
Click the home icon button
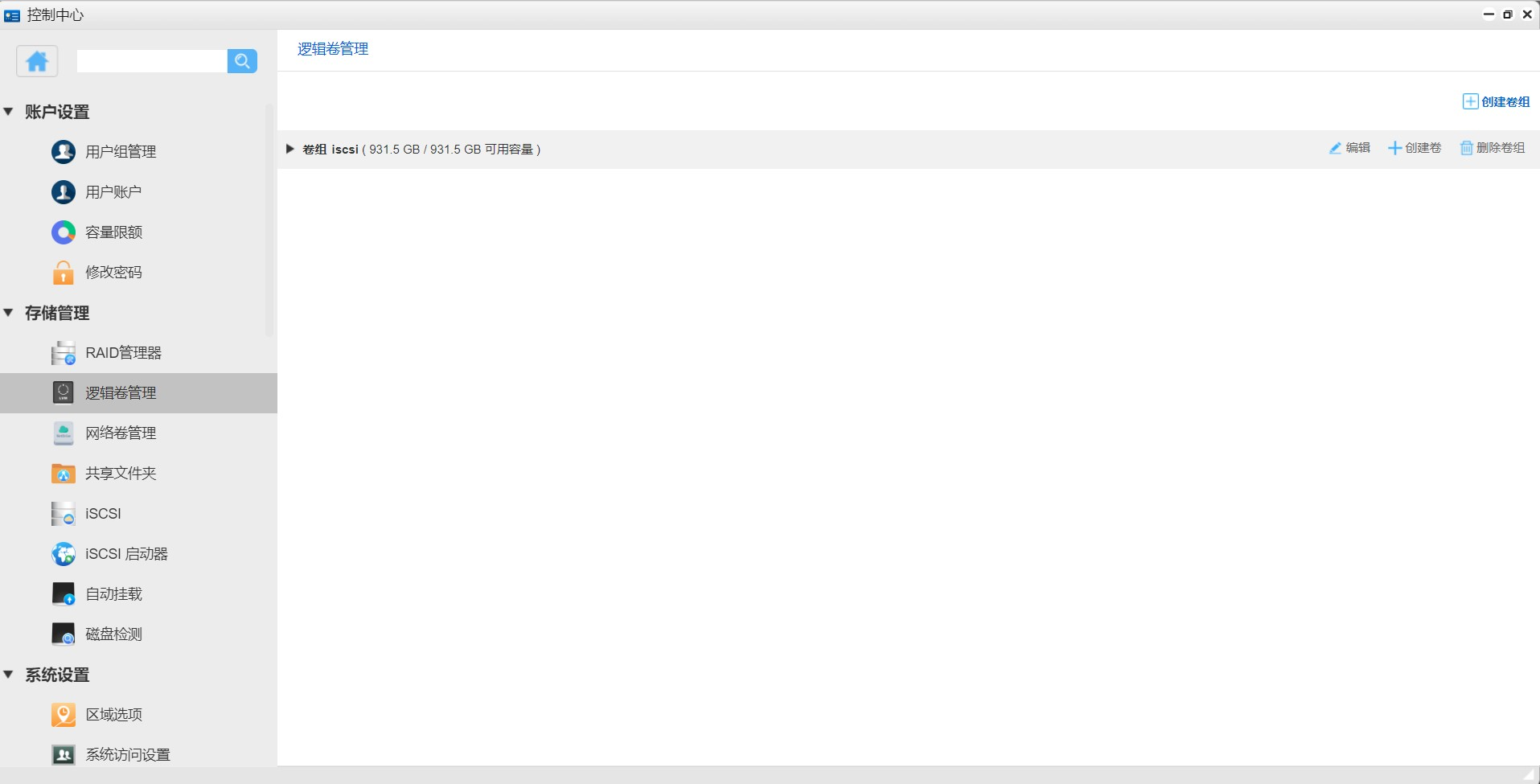(37, 61)
